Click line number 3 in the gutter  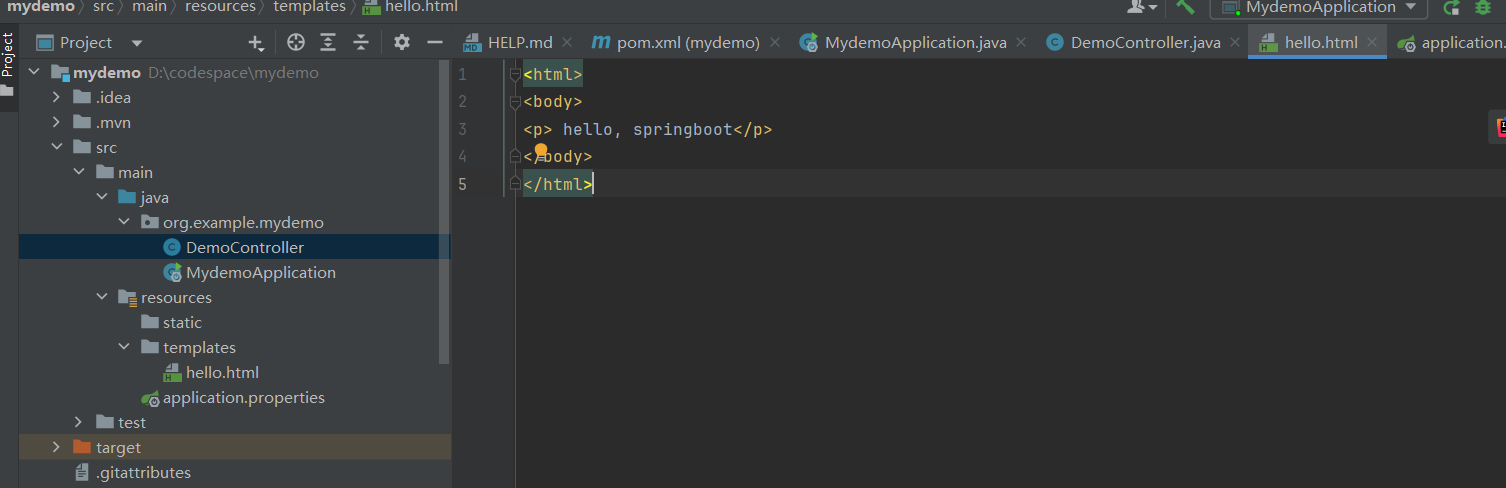pos(462,129)
